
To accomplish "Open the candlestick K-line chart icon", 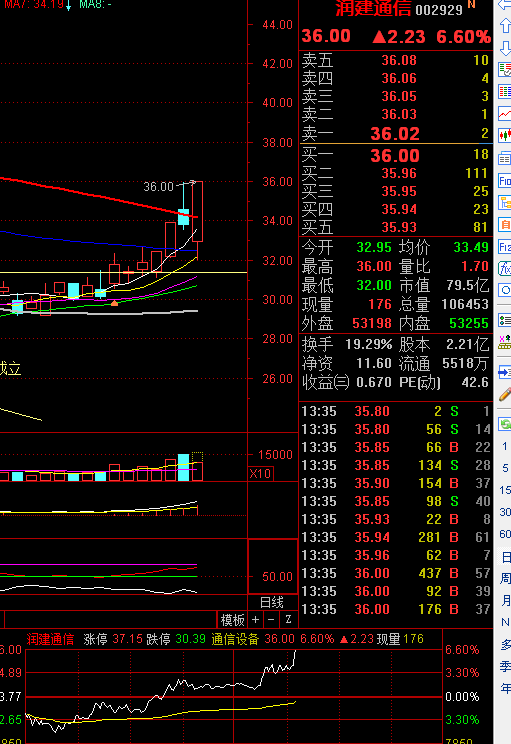I will click(505, 135).
